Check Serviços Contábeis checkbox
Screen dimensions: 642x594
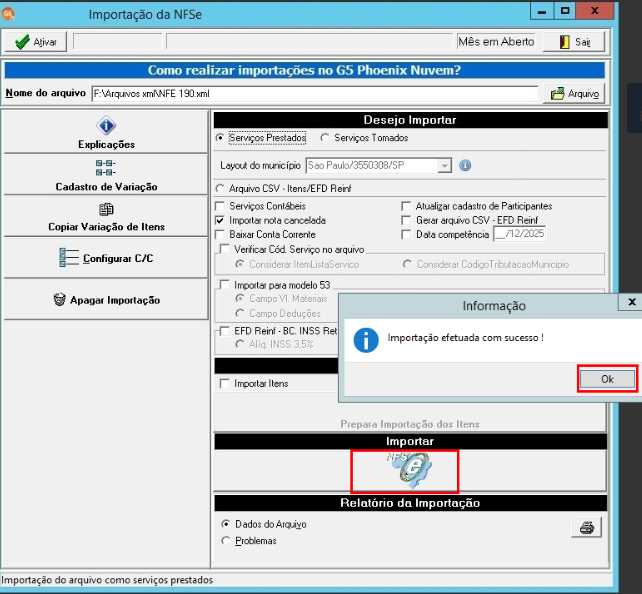pos(220,206)
